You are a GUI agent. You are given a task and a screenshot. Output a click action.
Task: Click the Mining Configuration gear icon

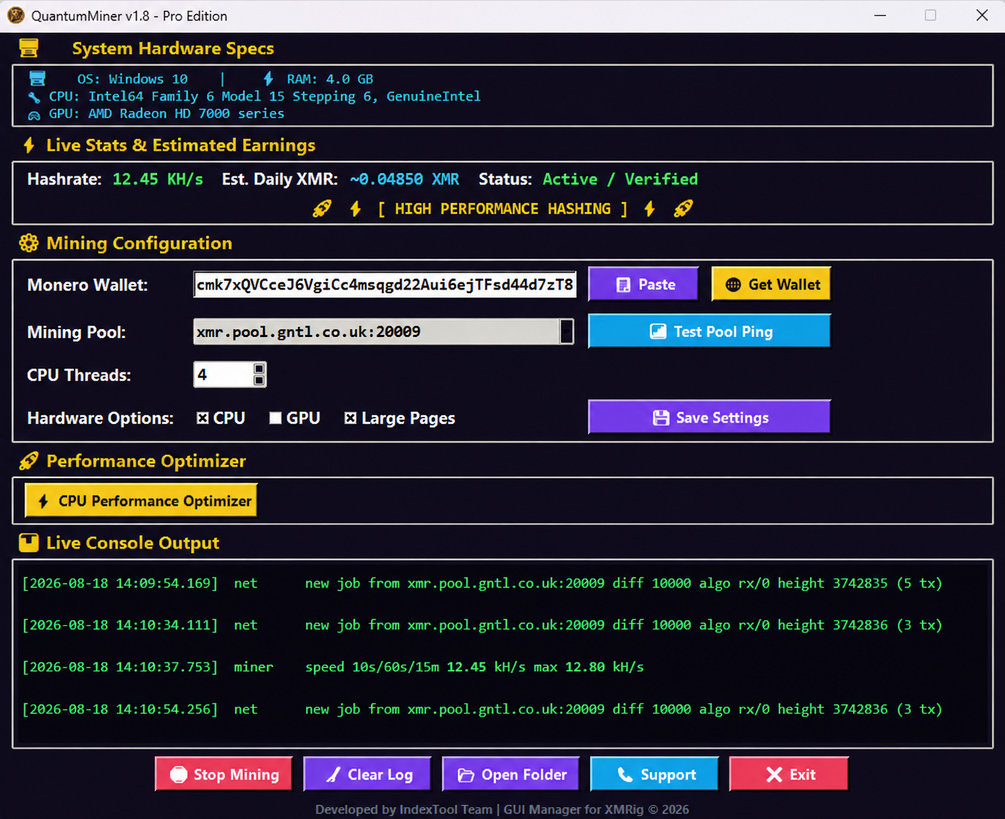[28, 243]
